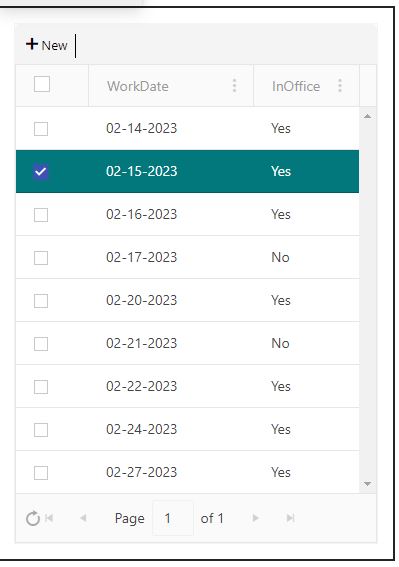The width and height of the screenshot is (399, 567).
Task: Refresh the grid using the reload icon
Action: coord(33,518)
